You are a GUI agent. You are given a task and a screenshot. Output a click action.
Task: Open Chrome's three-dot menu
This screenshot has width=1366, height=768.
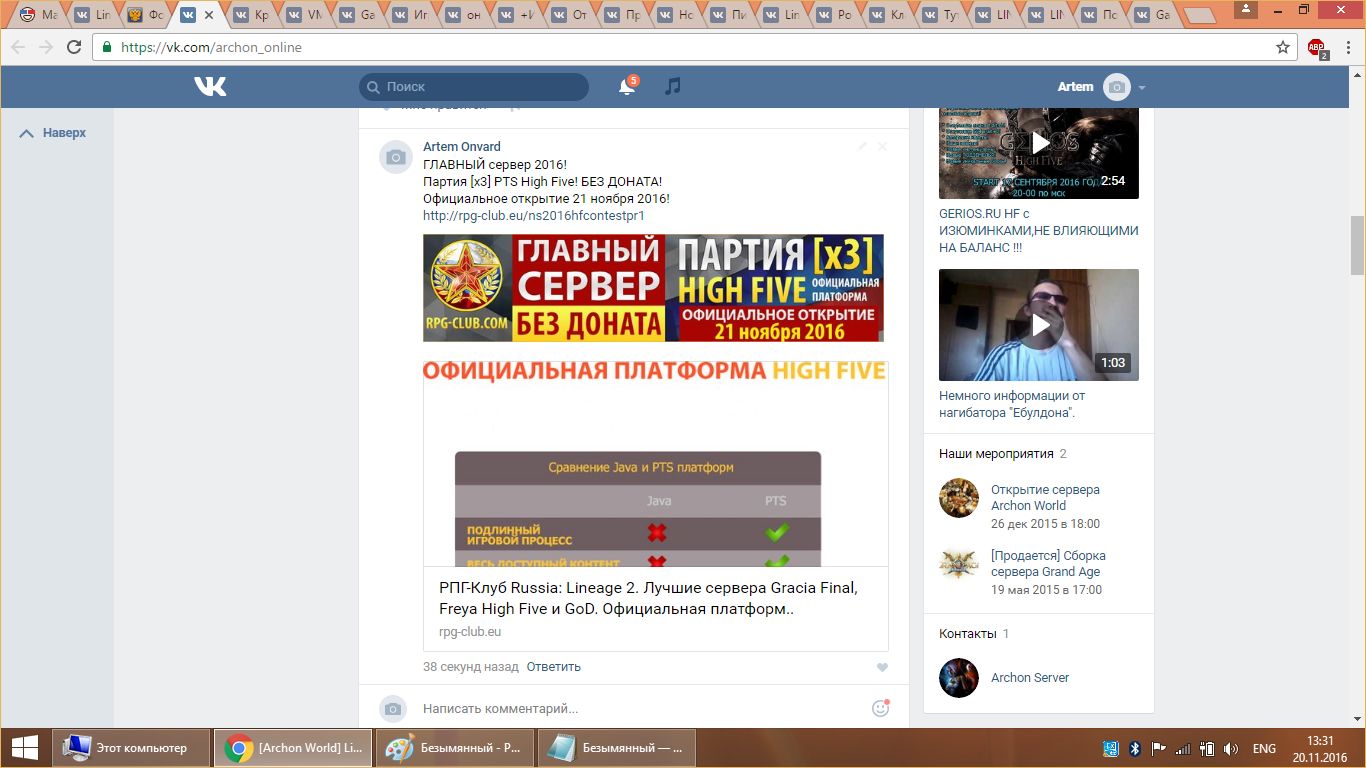point(1348,47)
